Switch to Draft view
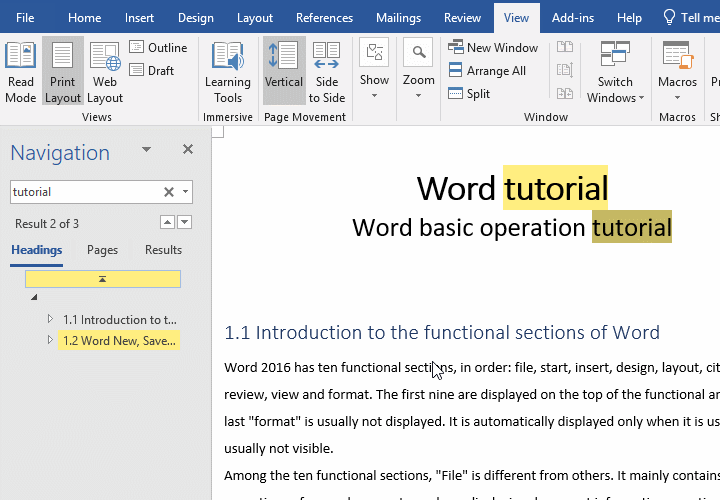This screenshot has height=500, width=720. click(152, 70)
